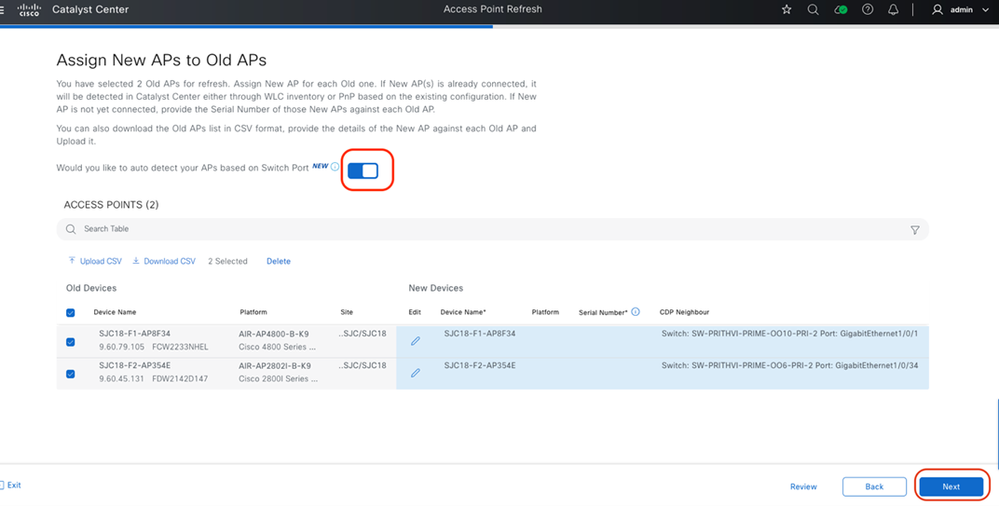Click the Exit link

[x=10, y=485]
